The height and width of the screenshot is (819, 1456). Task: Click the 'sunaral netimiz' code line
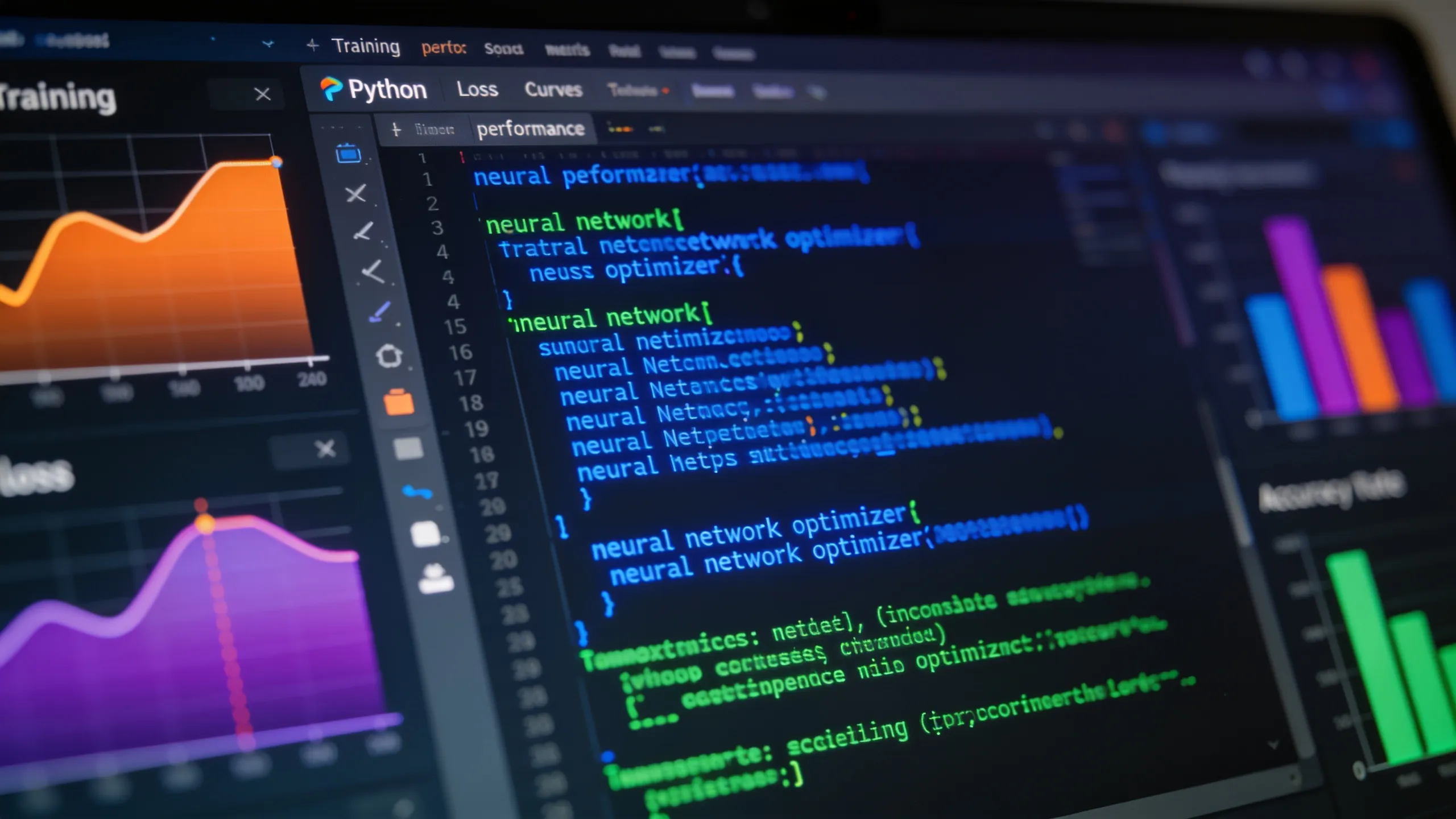click(x=671, y=340)
